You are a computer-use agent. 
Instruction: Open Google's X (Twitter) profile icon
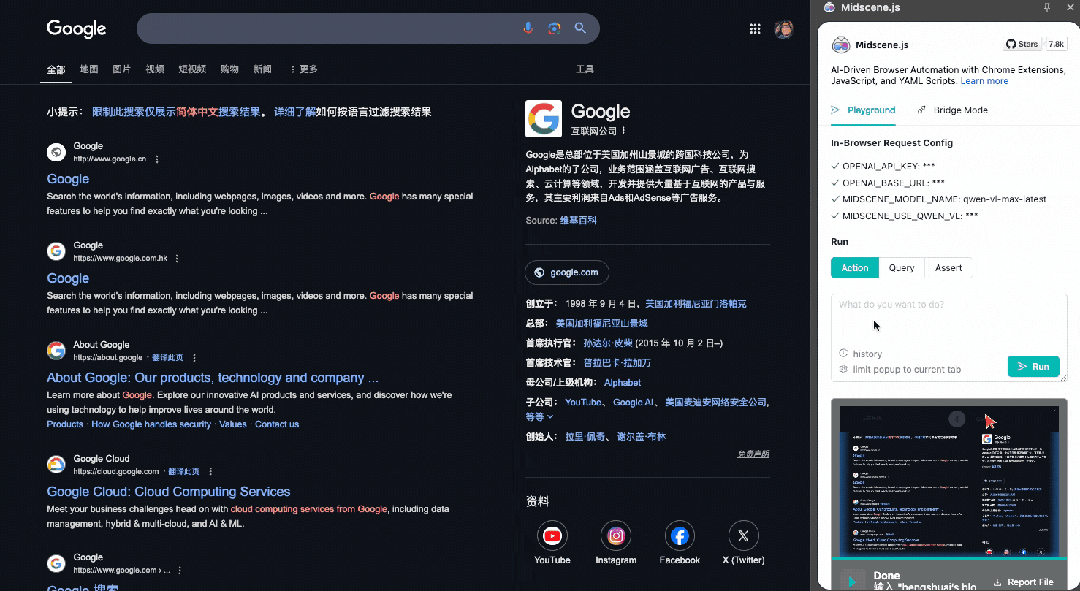743,535
